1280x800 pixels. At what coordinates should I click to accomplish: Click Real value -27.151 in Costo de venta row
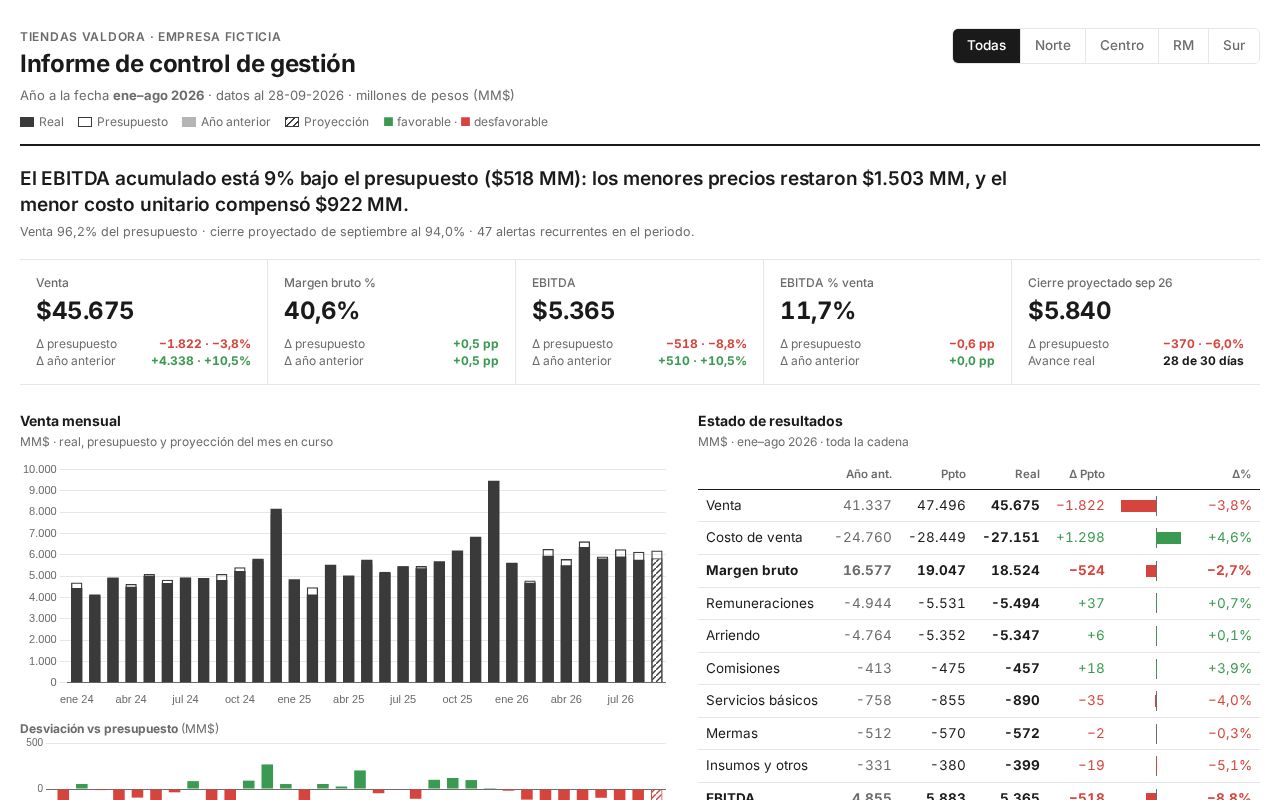1011,538
